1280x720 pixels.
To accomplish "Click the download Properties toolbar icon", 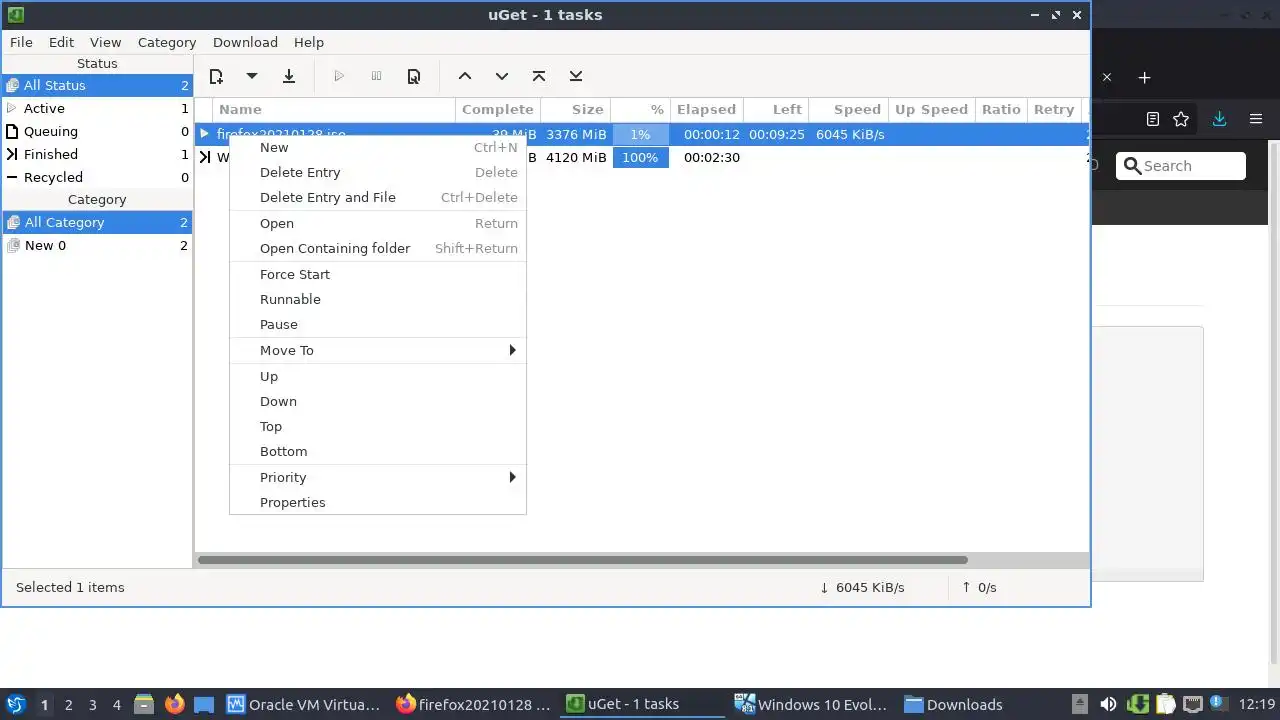I will pyautogui.click(x=413, y=76).
